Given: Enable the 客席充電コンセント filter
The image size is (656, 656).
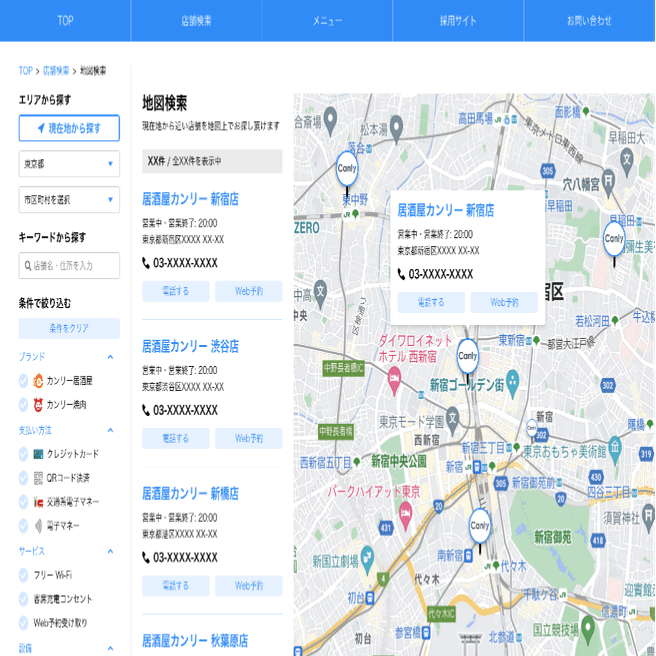Looking at the screenshot, I should 23,599.
